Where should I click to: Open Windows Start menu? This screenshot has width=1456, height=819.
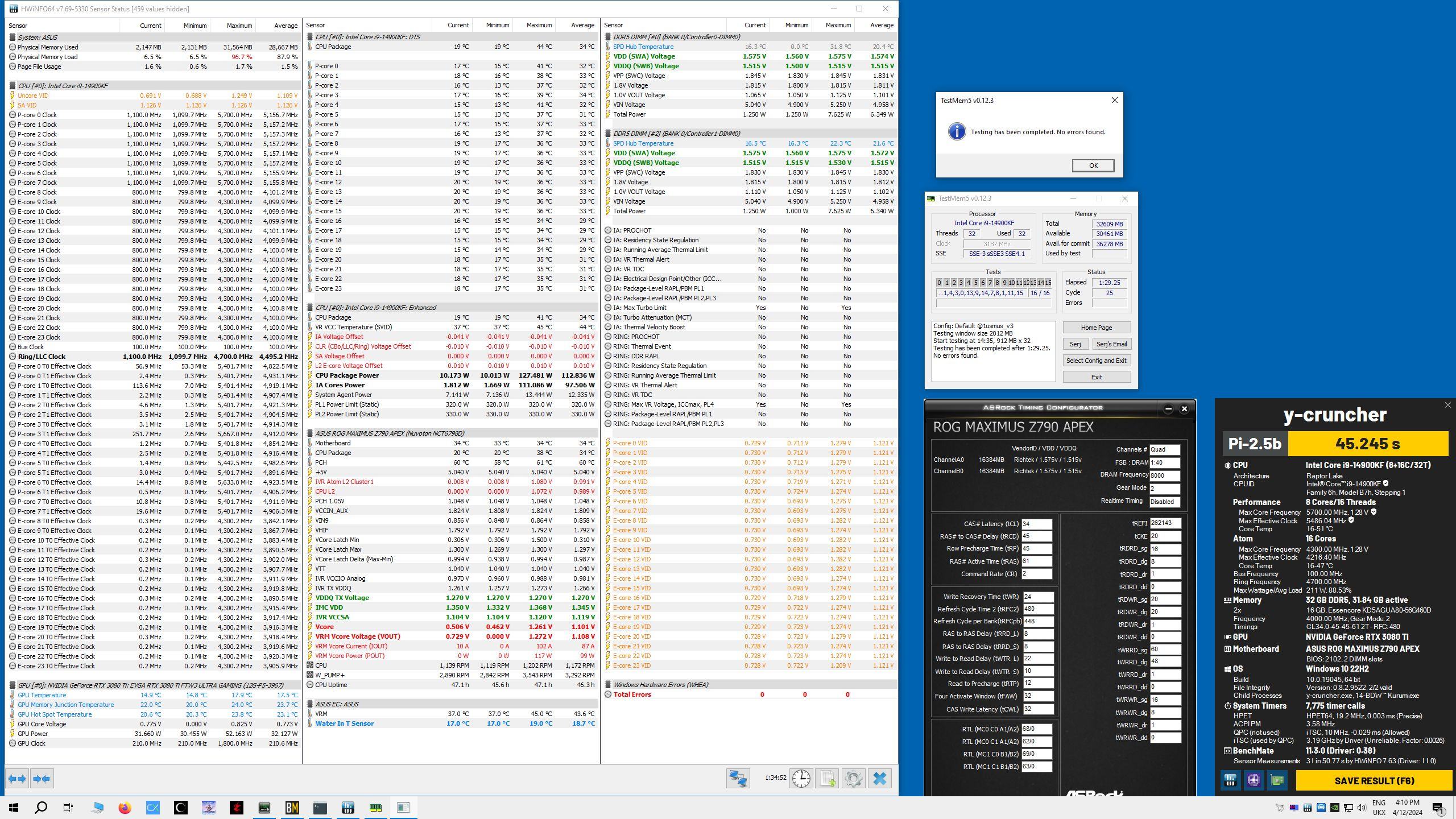pos(14,808)
